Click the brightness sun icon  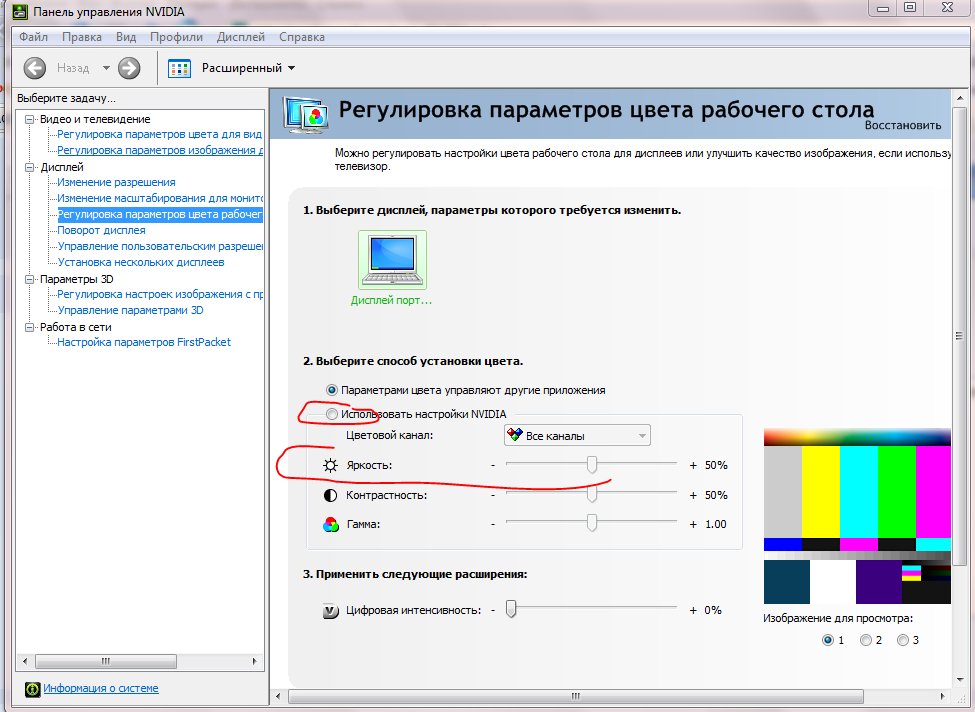pyautogui.click(x=330, y=465)
